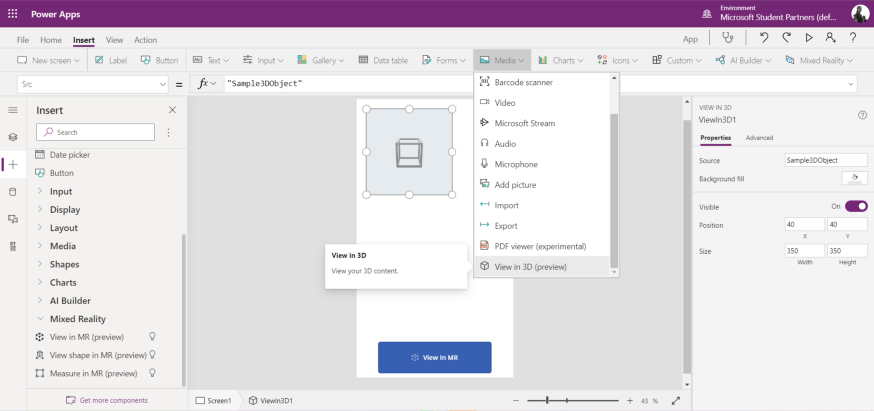Screen dimensions: 874x411
Task: Choose PDF viewer (experimental) menu item
Action: click(x=542, y=246)
